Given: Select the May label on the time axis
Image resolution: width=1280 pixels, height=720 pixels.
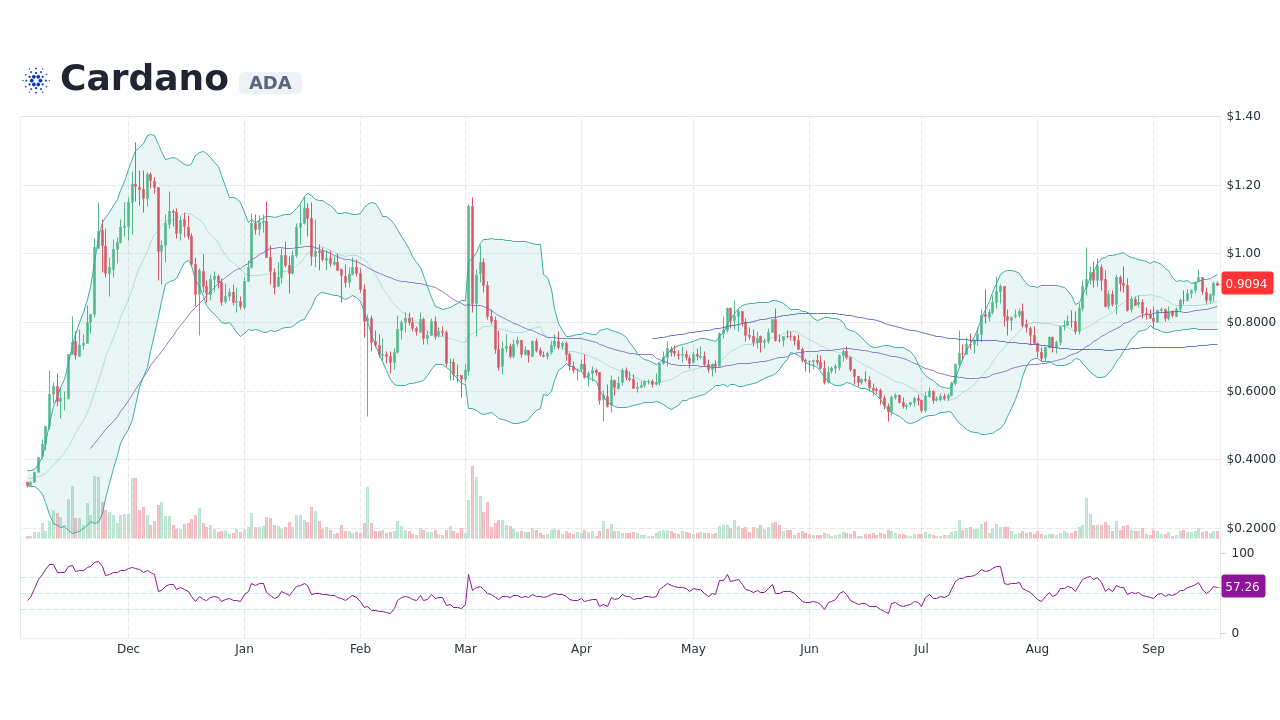Looking at the screenshot, I should [x=693, y=649].
